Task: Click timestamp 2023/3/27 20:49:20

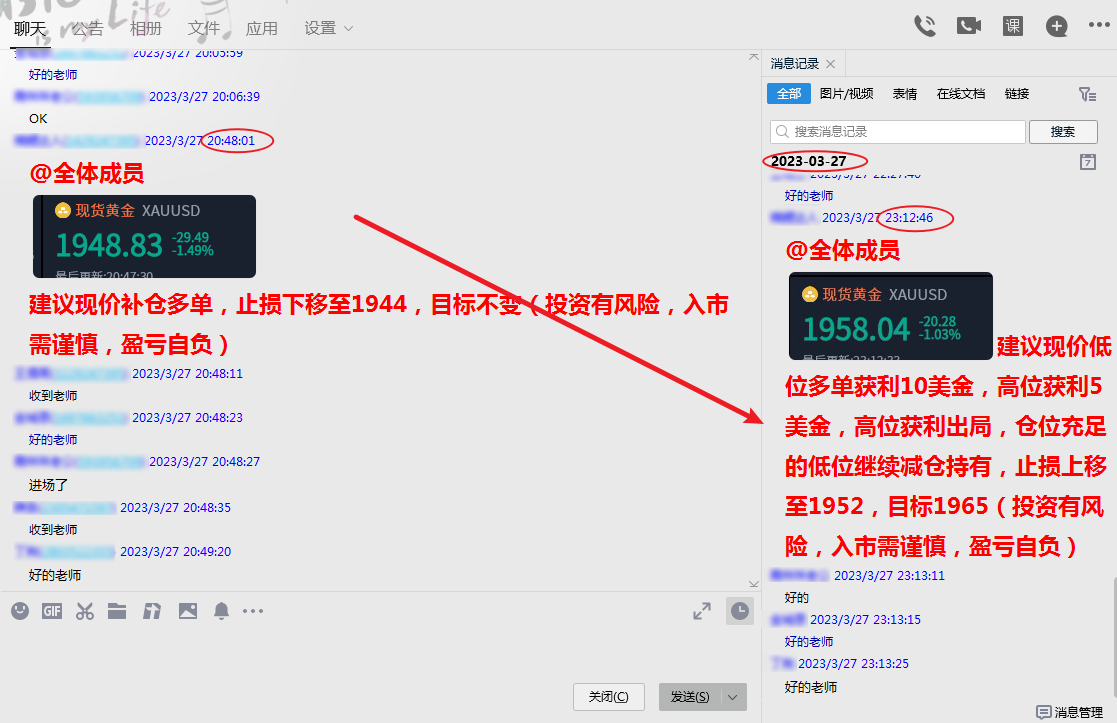Action: coord(175,551)
